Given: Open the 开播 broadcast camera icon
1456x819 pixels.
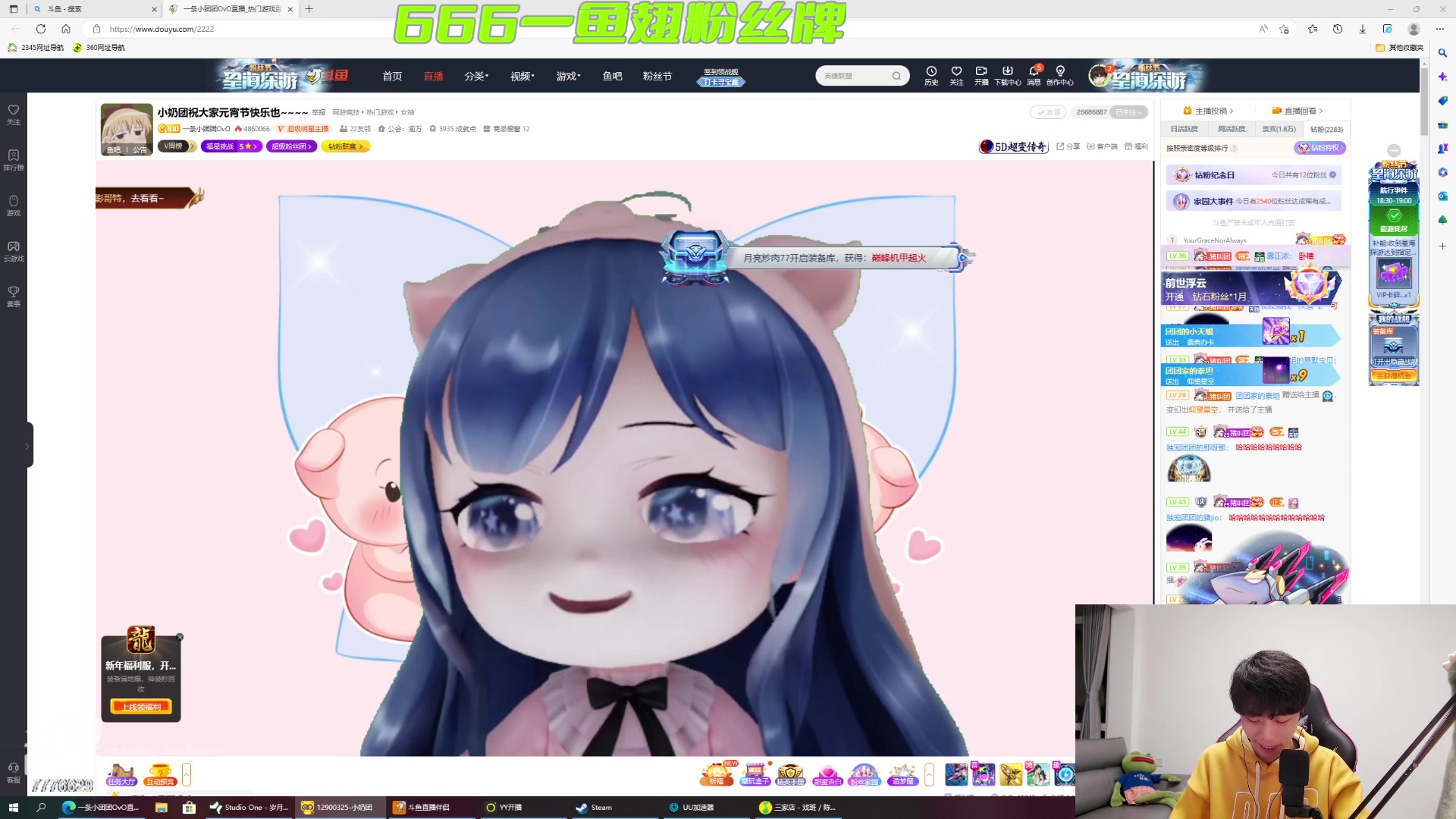Looking at the screenshot, I should coord(982,75).
